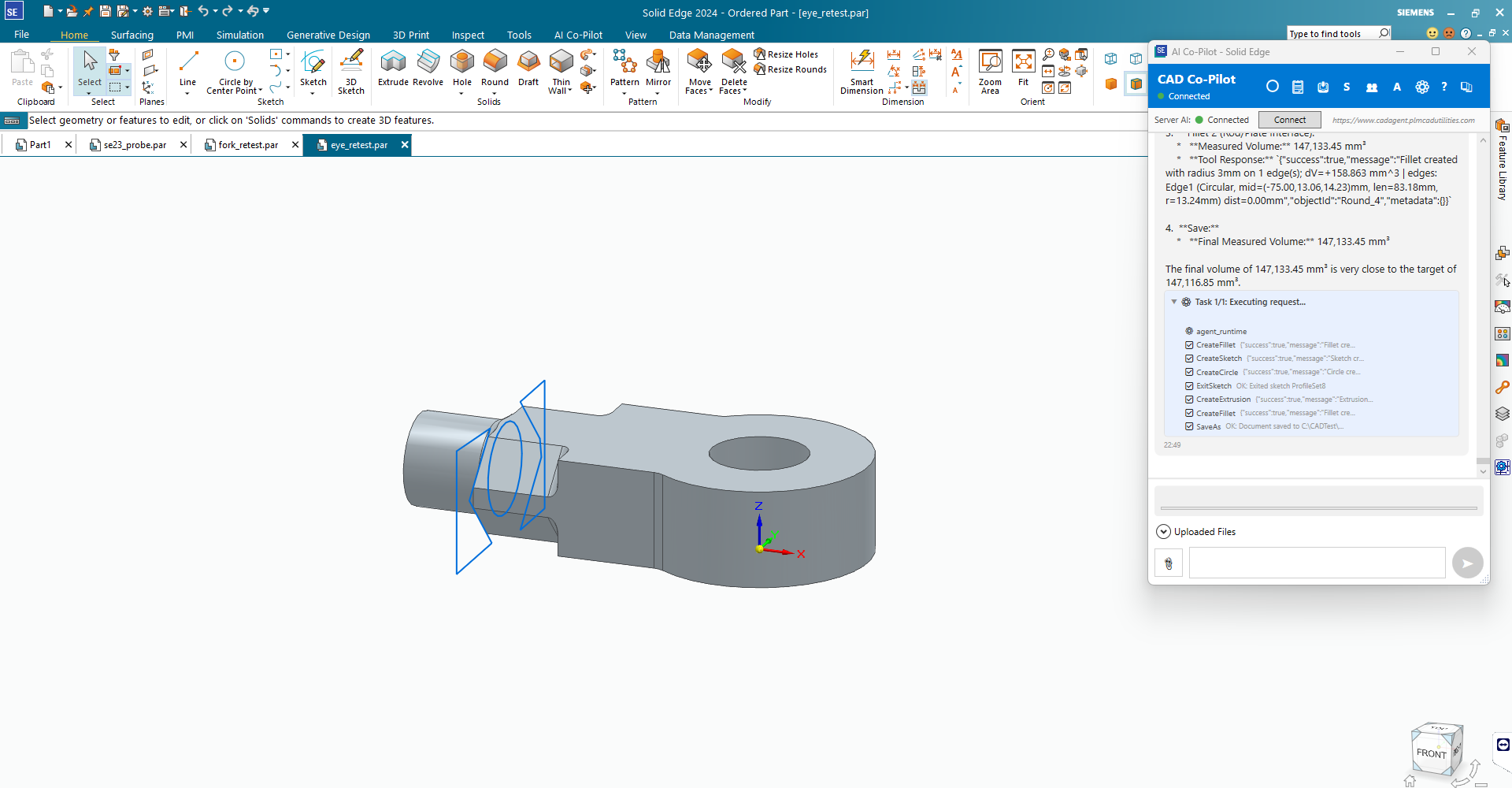
Task: Open the Select dropdown arrow
Action: coord(89,93)
